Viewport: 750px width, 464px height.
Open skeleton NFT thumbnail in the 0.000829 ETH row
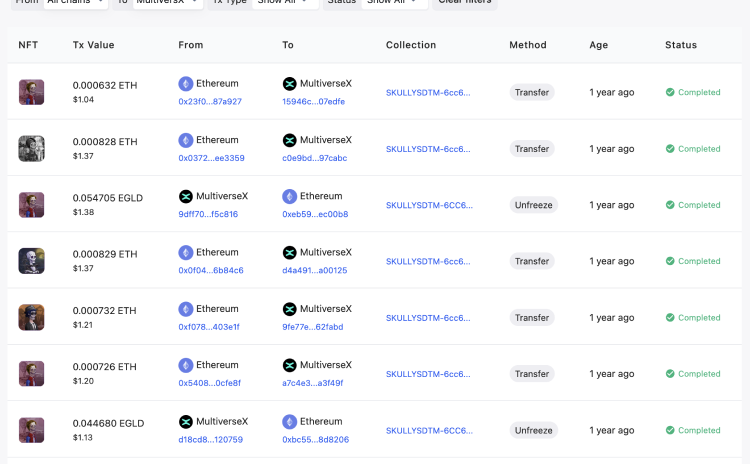[32, 261]
